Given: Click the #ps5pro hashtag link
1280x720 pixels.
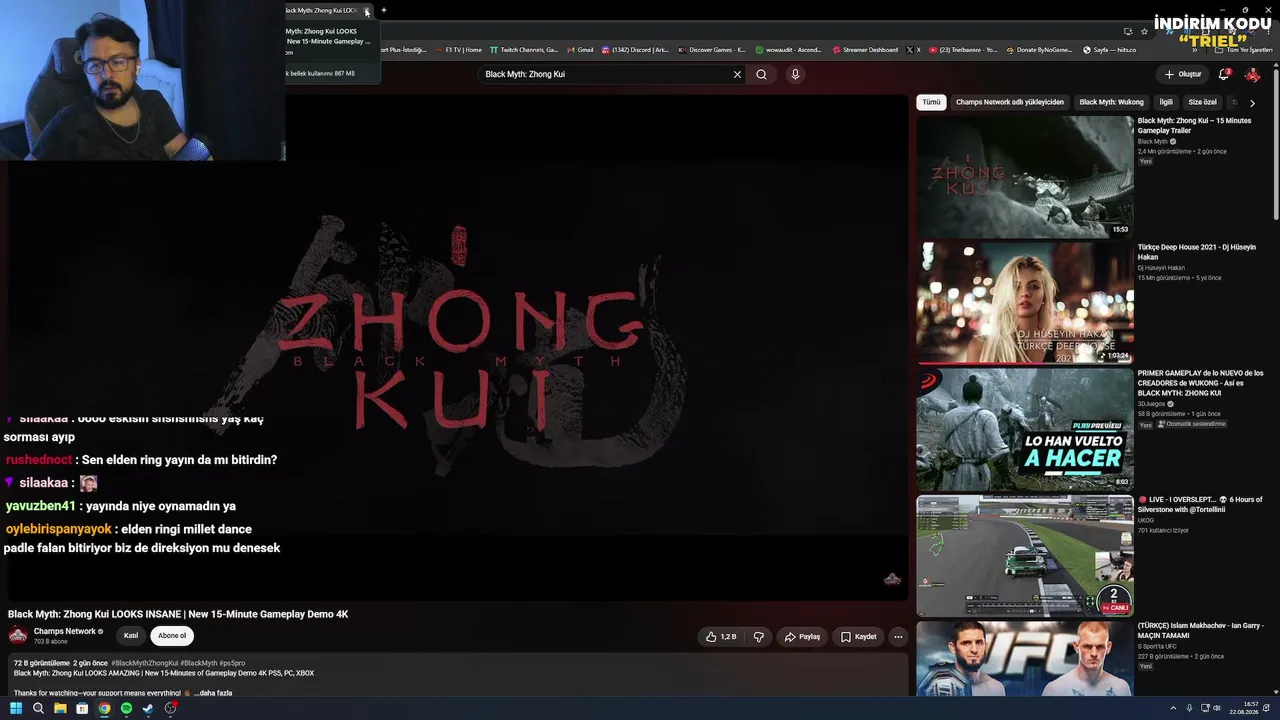Looking at the screenshot, I should [232, 663].
